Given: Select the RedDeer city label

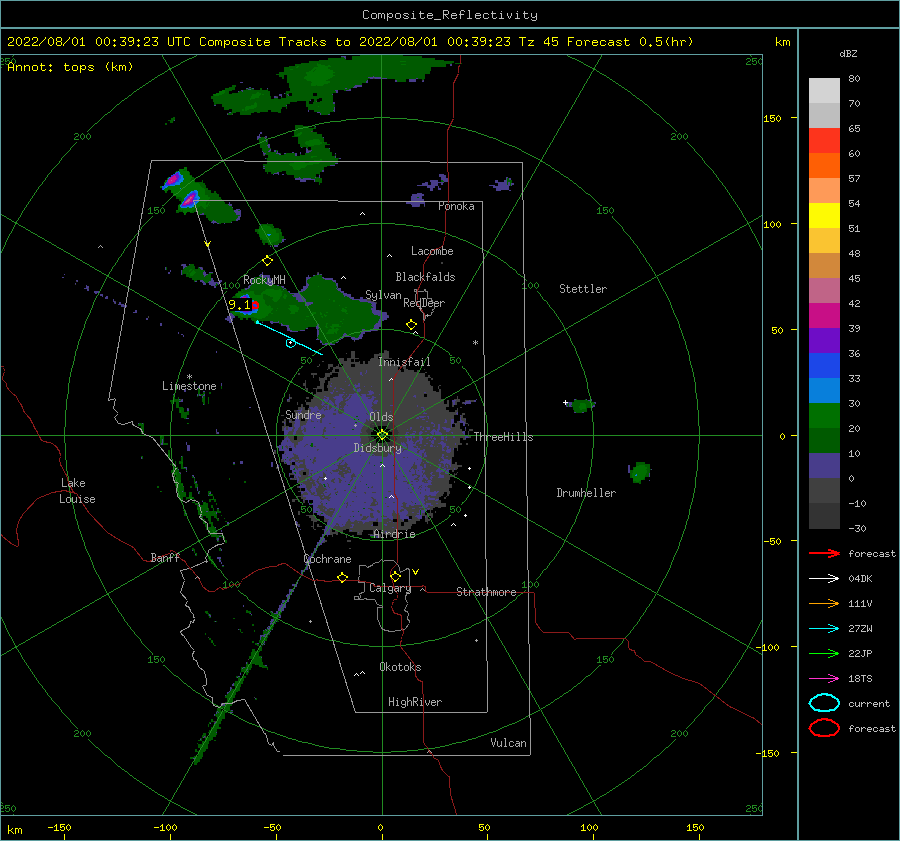Looking at the screenshot, I should pyautogui.click(x=424, y=303).
